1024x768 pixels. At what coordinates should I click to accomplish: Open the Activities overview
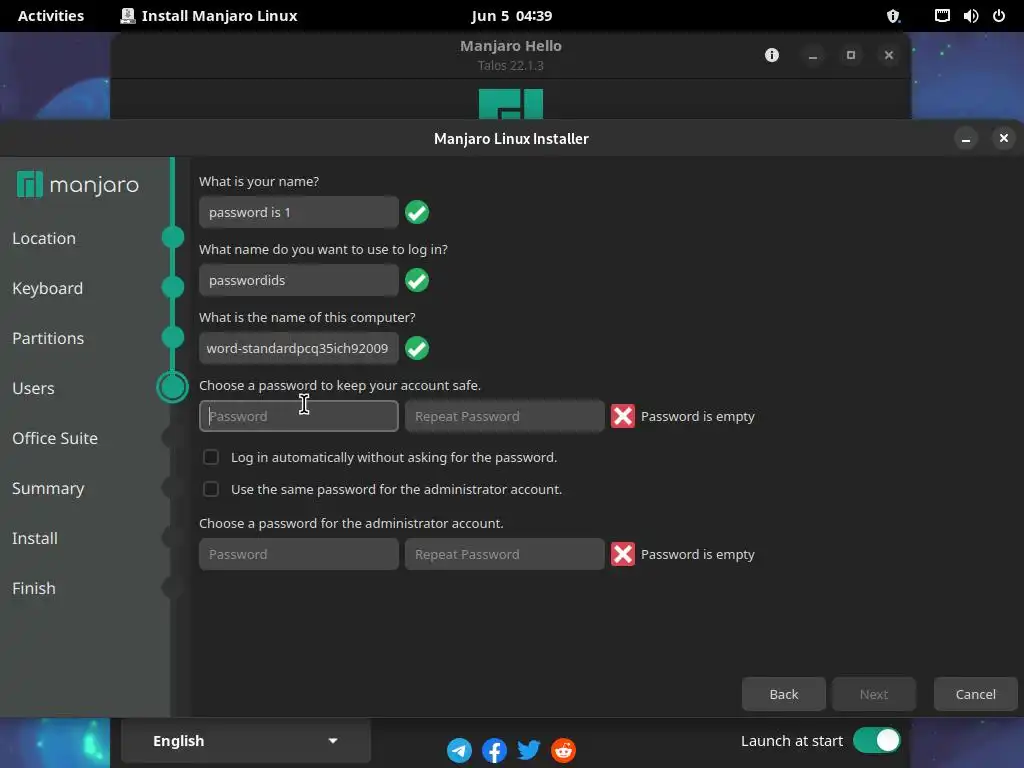coord(51,16)
